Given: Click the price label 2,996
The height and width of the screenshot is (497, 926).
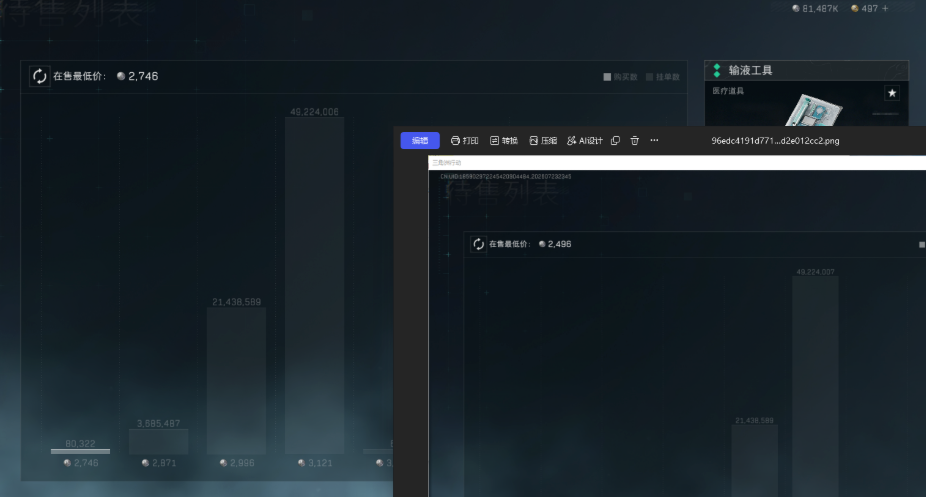Looking at the screenshot, I should [x=237, y=463].
